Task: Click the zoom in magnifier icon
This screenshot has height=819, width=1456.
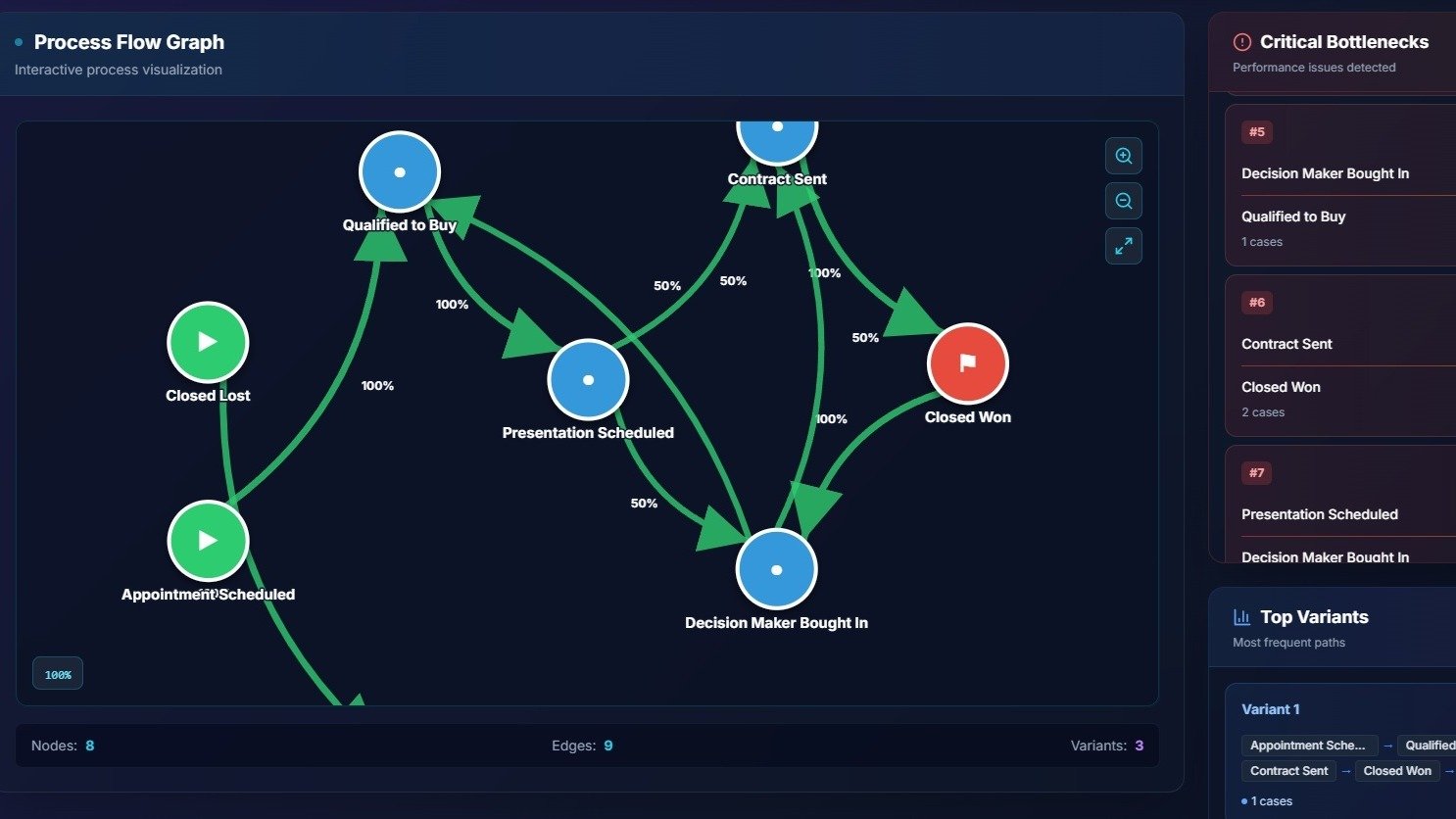Action: 1124,156
